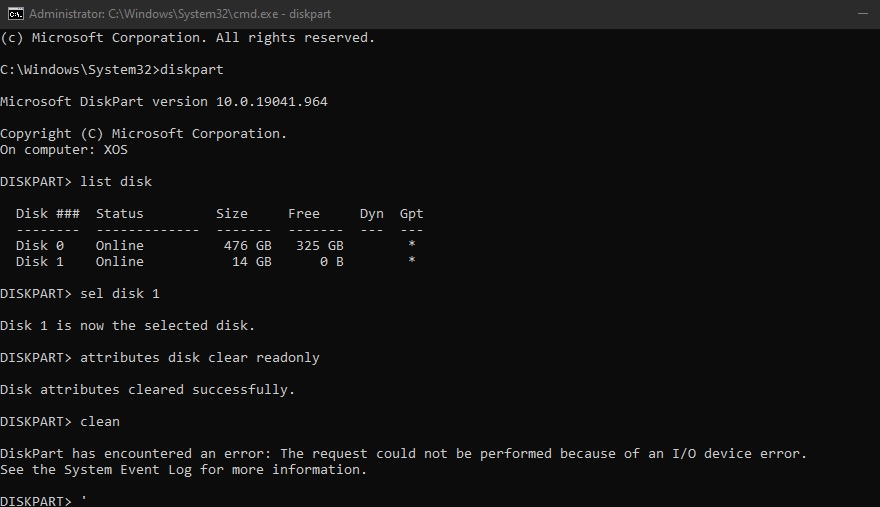Viewport: 880px width, 507px height.
Task: Click the 476 GB size value
Action: 248,246
